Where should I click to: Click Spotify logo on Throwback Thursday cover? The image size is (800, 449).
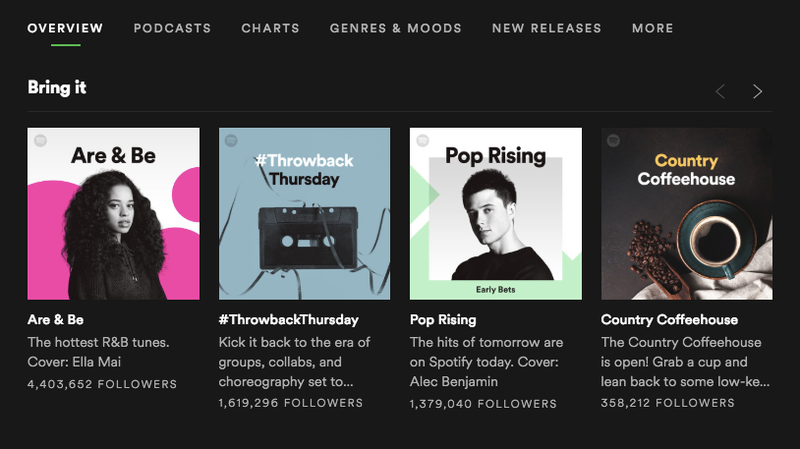pos(231,140)
